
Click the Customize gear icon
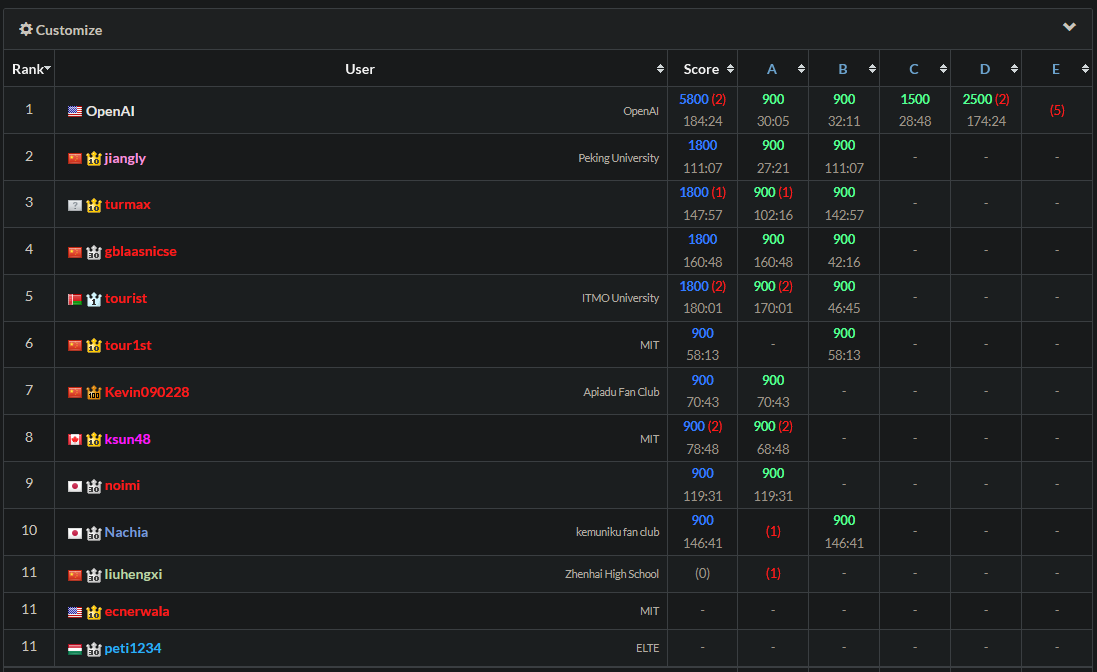click(26, 29)
